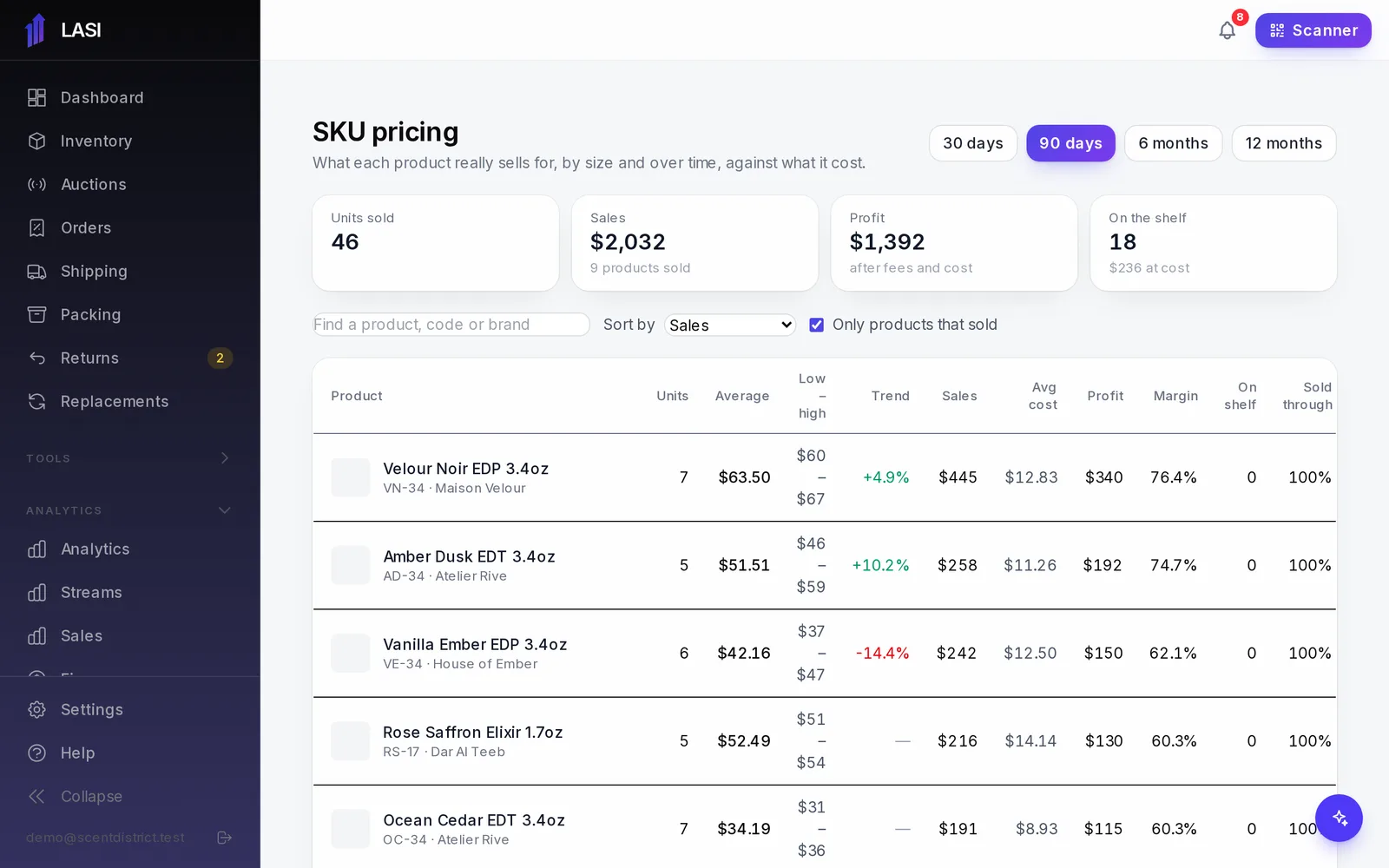Image resolution: width=1389 pixels, height=868 pixels.
Task: Click Amber Dusk EDT 3.4oz thumbnail
Action: tap(351, 565)
